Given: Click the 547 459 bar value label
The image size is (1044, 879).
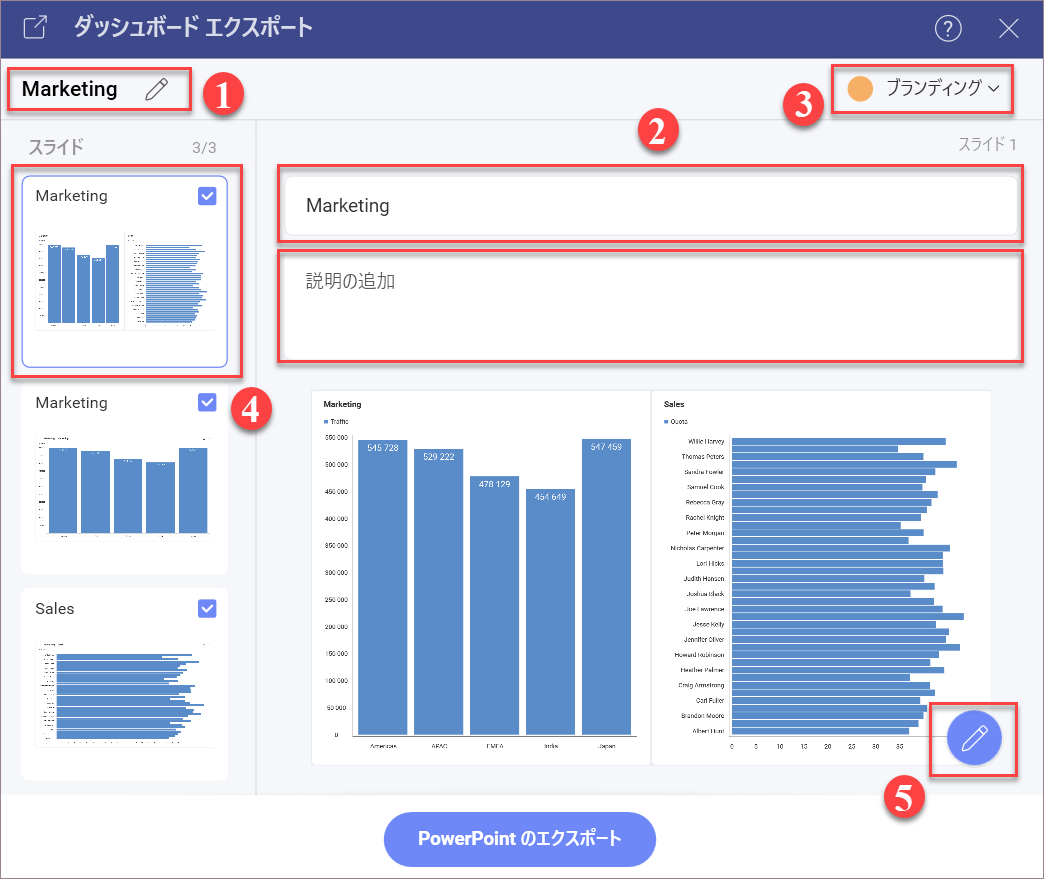Looking at the screenshot, I should 606,447.
